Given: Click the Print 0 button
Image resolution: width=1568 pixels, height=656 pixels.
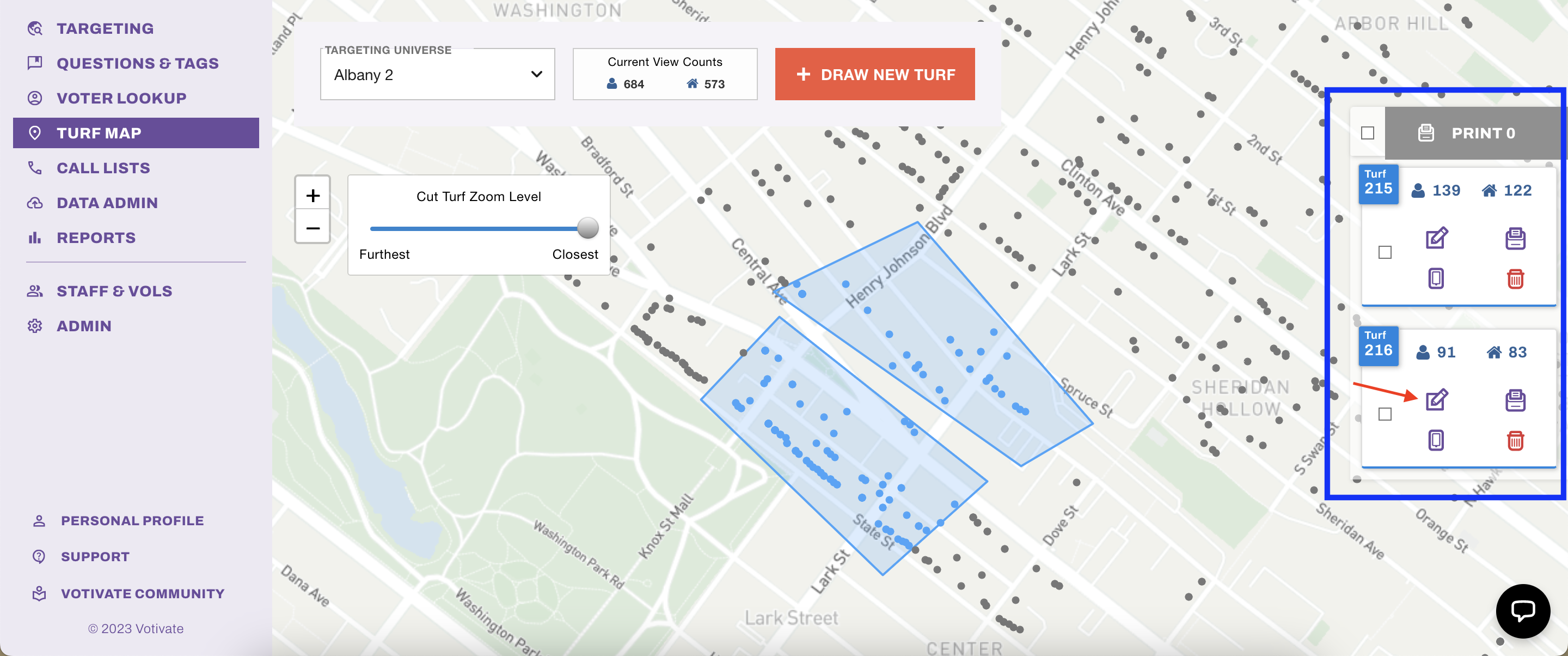Looking at the screenshot, I should click(x=1473, y=133).
